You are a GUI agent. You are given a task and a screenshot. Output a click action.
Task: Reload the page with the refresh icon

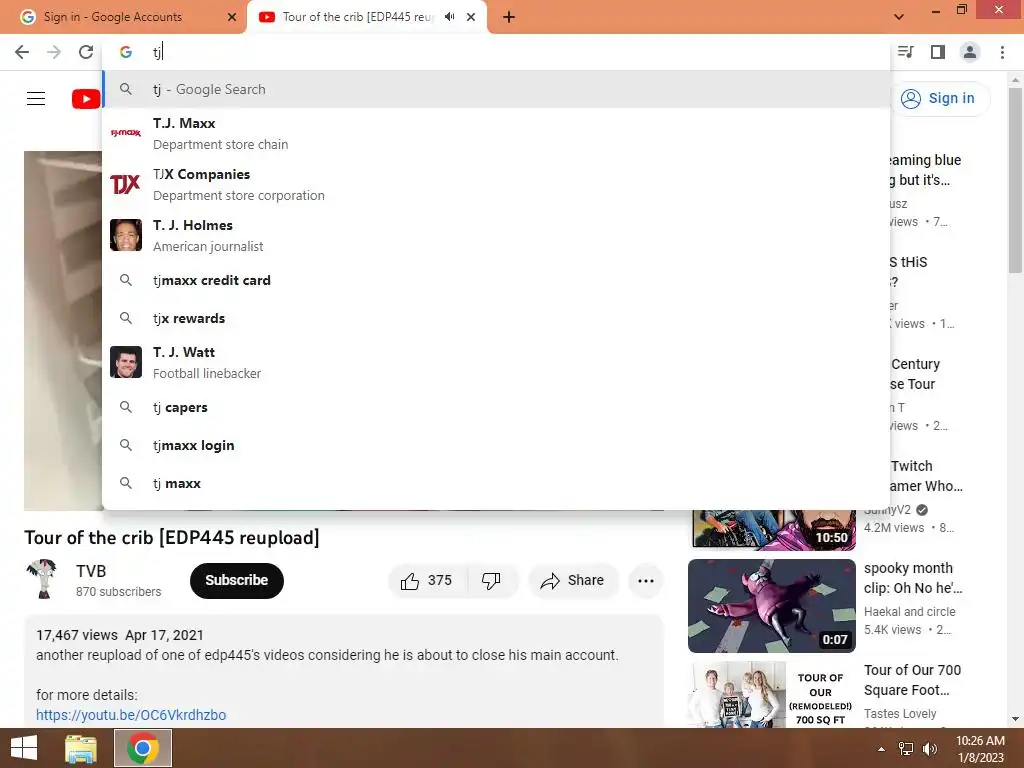(x=86, y=52)
